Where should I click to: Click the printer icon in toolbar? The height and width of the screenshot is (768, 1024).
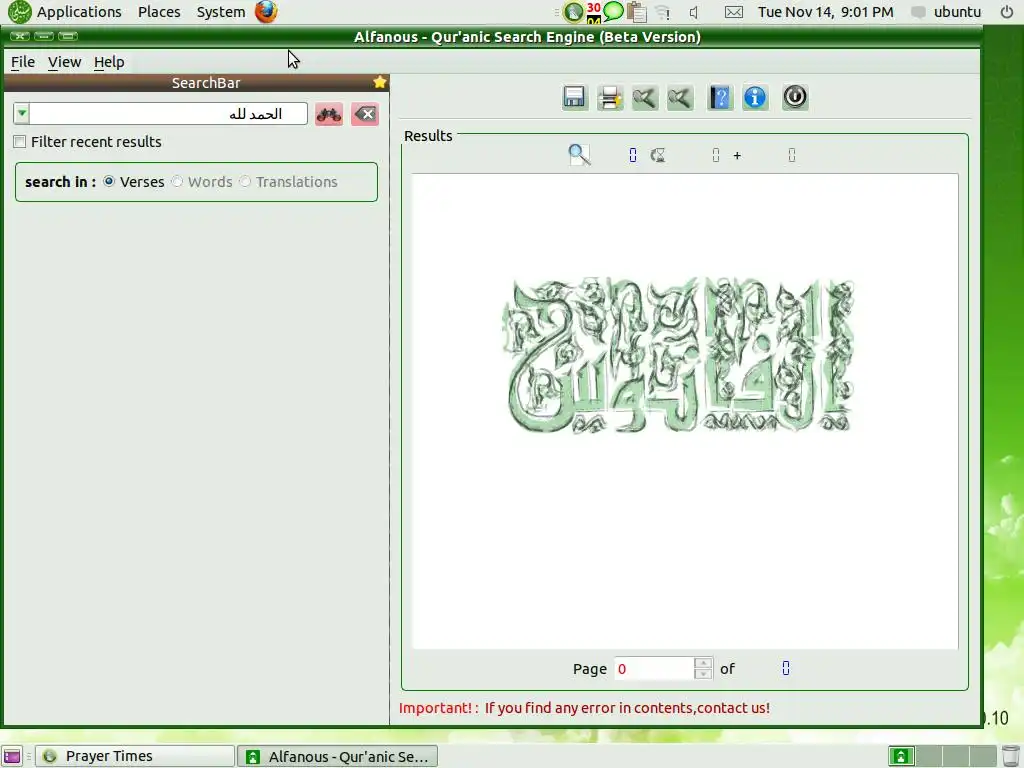[610, 98]
